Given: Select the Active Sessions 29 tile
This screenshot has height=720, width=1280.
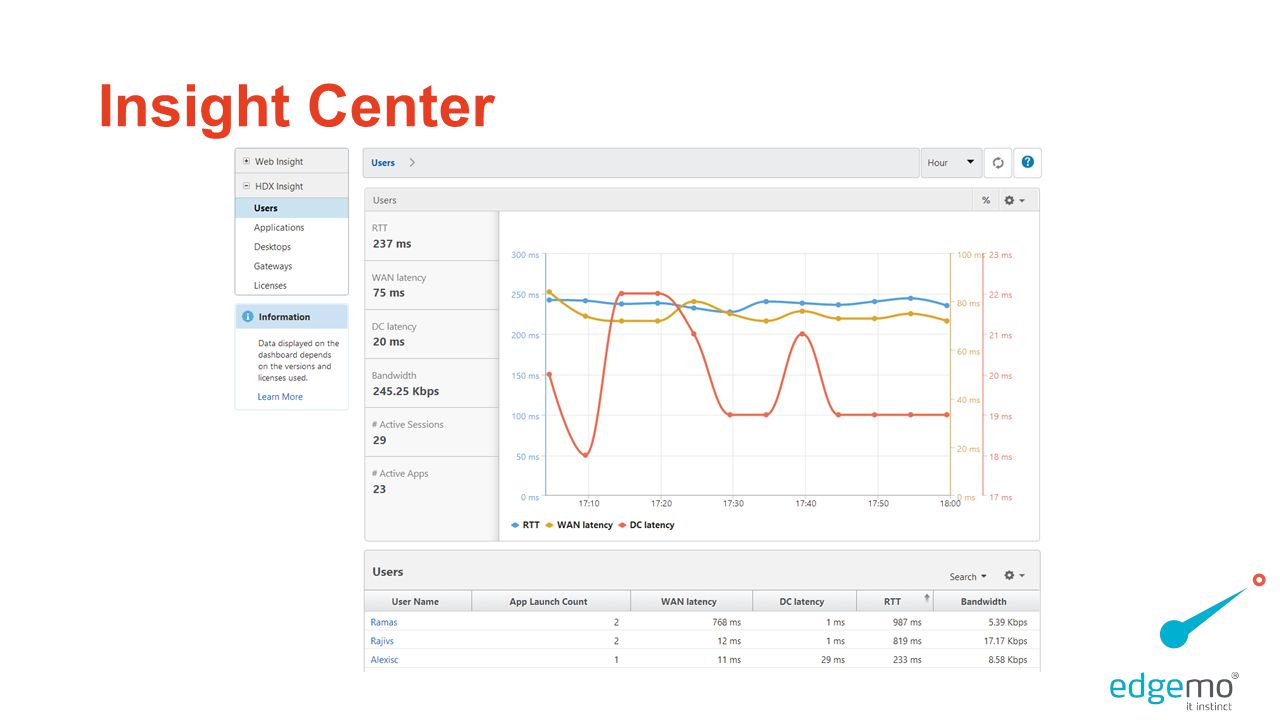Looking at the screenshot, I should [431, 432].
